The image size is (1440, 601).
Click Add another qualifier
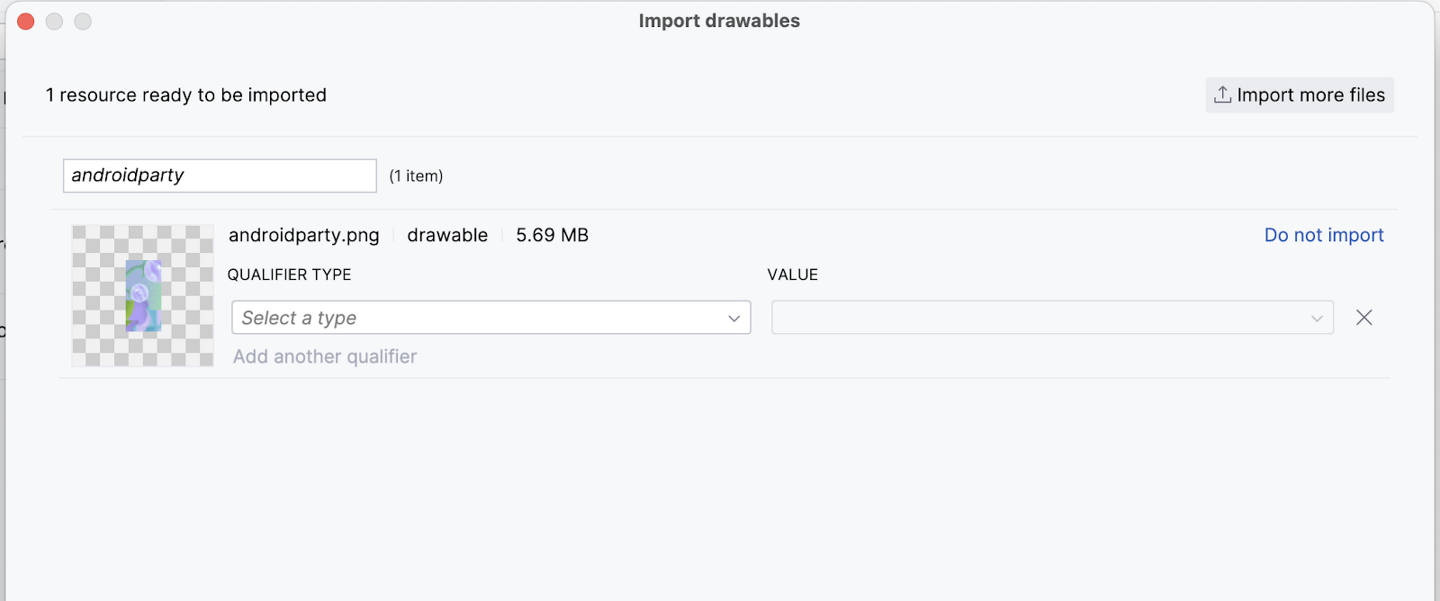pyautogui.click(x=324, y=356)
